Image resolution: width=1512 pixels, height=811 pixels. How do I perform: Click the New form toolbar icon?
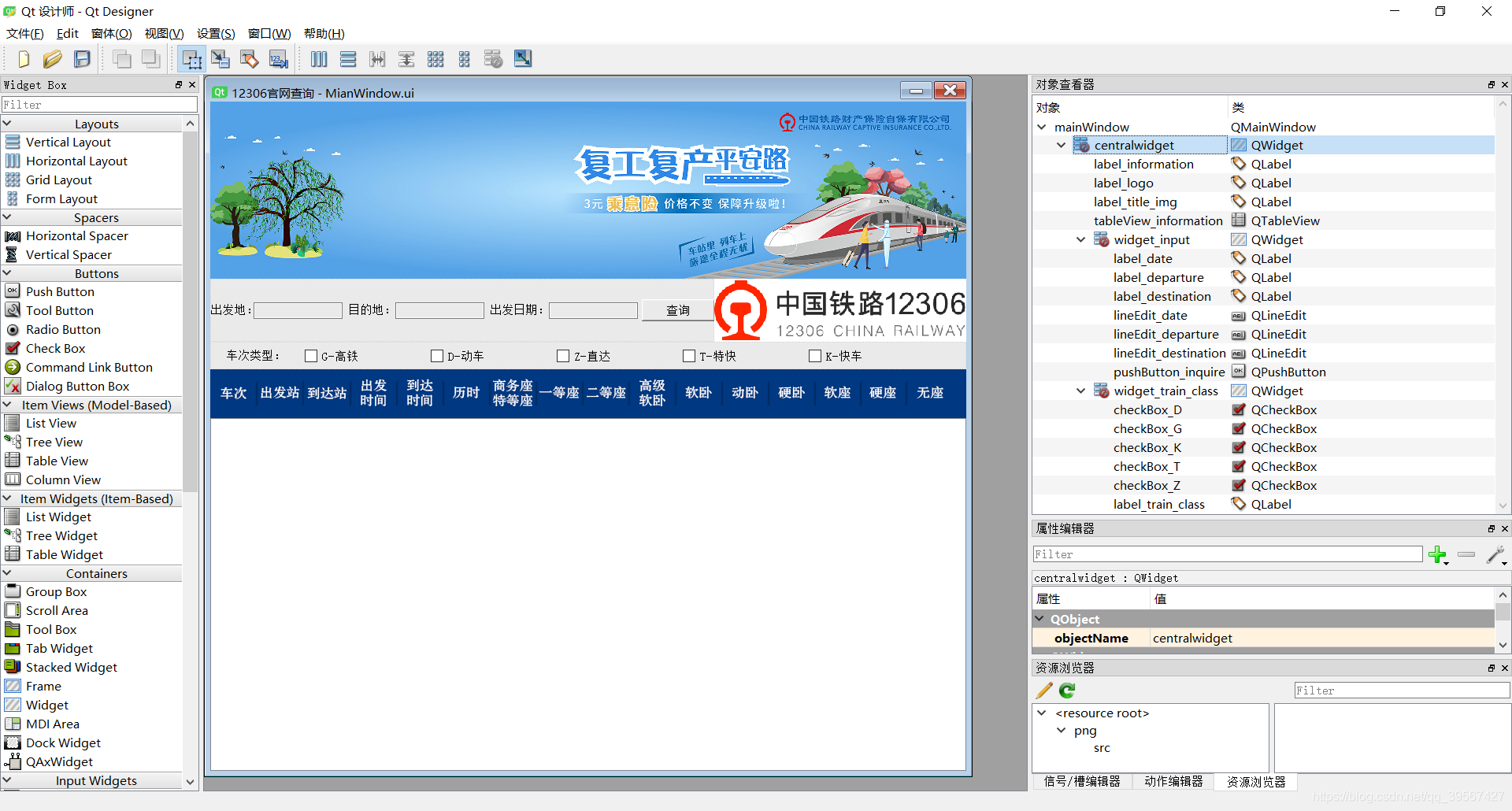24,59
